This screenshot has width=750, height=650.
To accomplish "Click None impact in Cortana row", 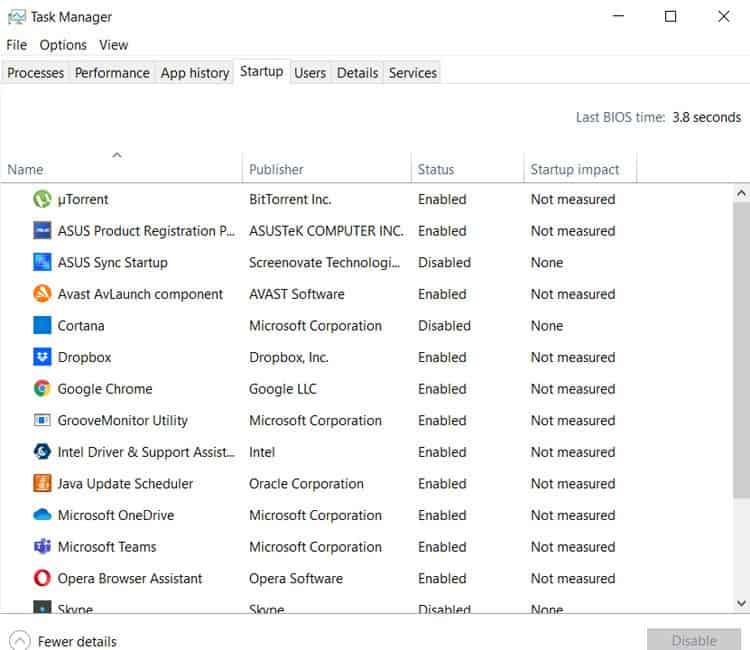I will coord(547,325).
